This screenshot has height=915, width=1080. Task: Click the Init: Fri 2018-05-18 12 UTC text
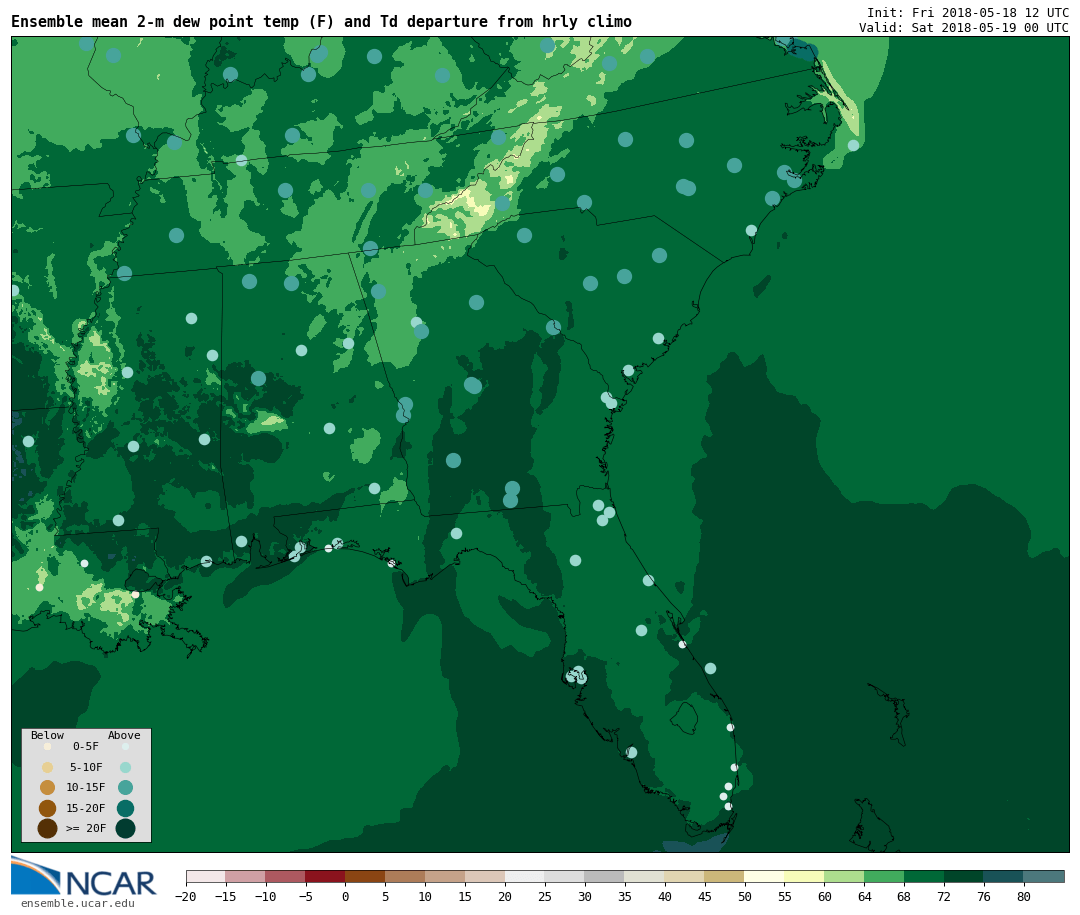pos(968,12)
